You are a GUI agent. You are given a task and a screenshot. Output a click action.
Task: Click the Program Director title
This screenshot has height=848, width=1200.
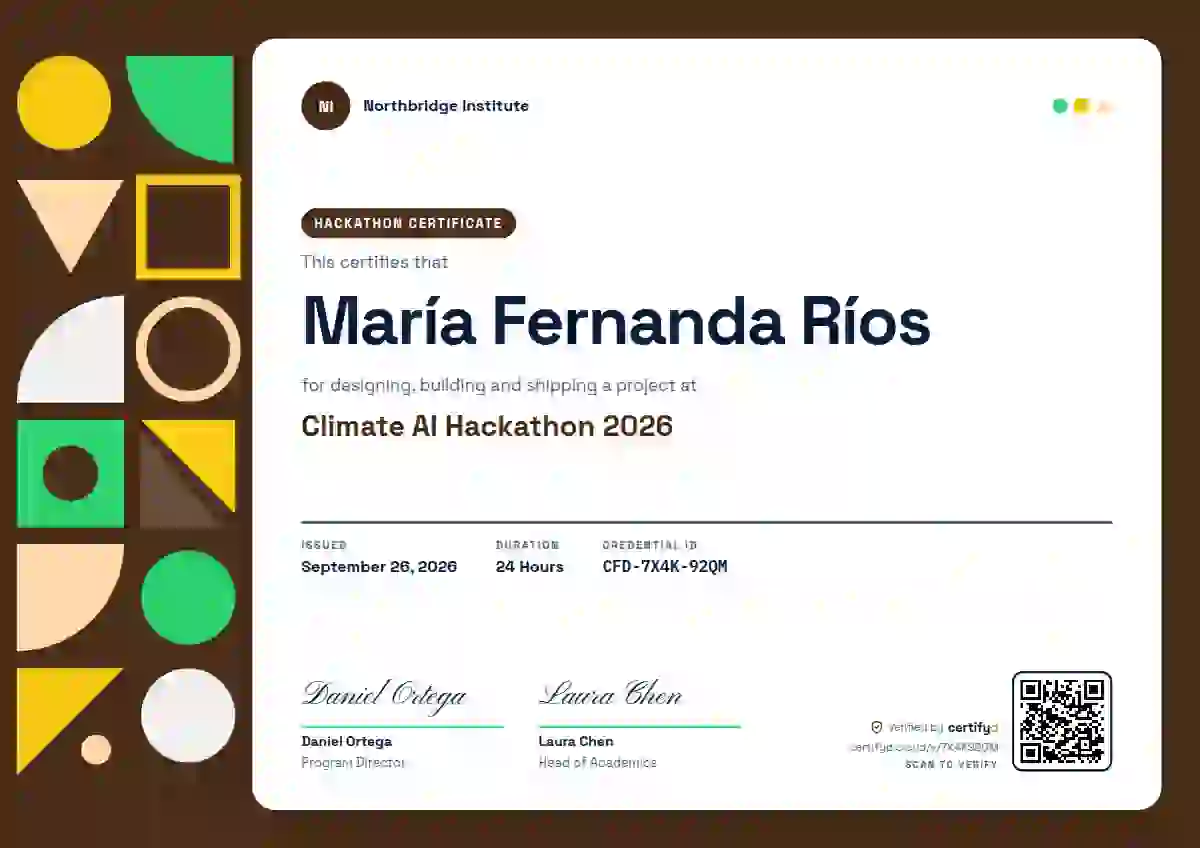pos(353,762)
